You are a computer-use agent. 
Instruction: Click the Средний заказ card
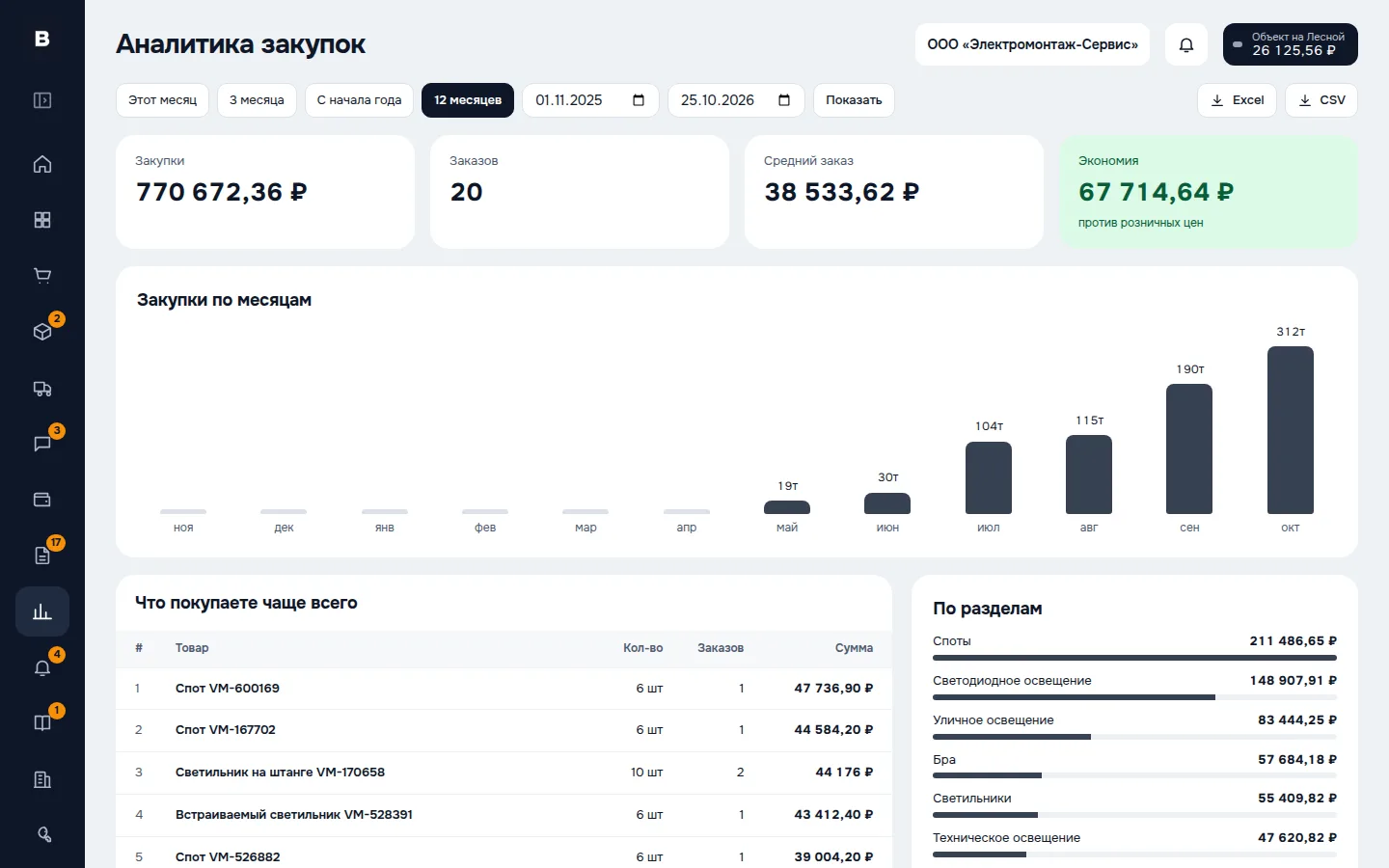(x=894, y=192)
